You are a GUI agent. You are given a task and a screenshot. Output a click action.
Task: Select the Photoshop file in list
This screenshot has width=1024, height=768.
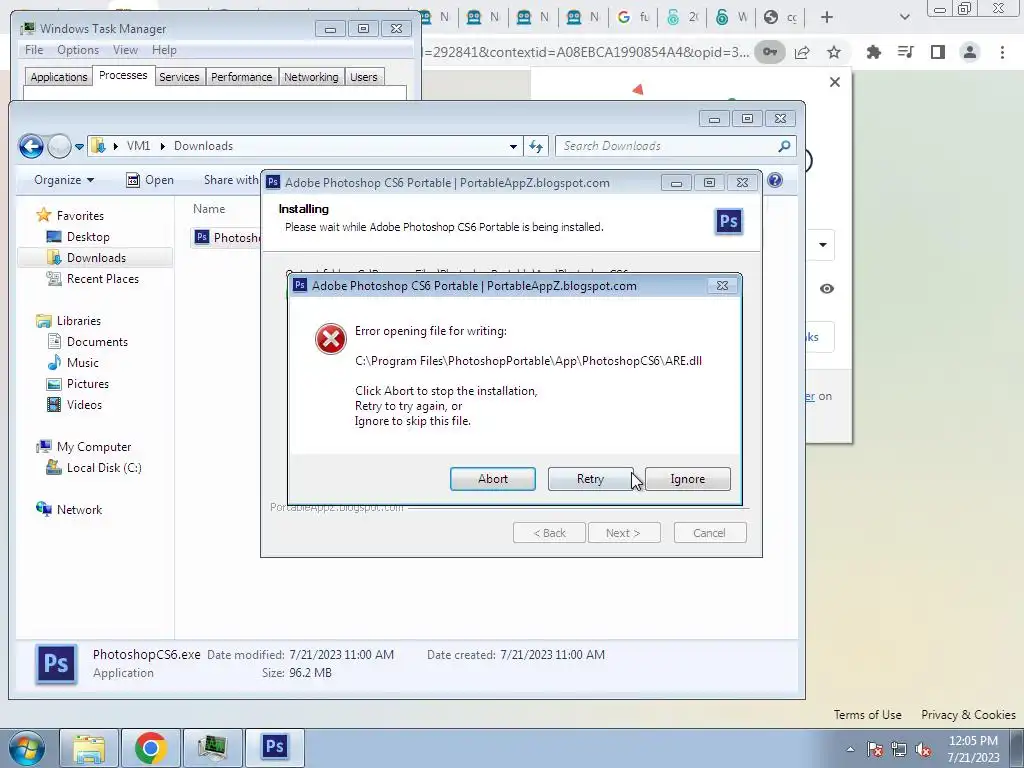(x=228, y=238)
